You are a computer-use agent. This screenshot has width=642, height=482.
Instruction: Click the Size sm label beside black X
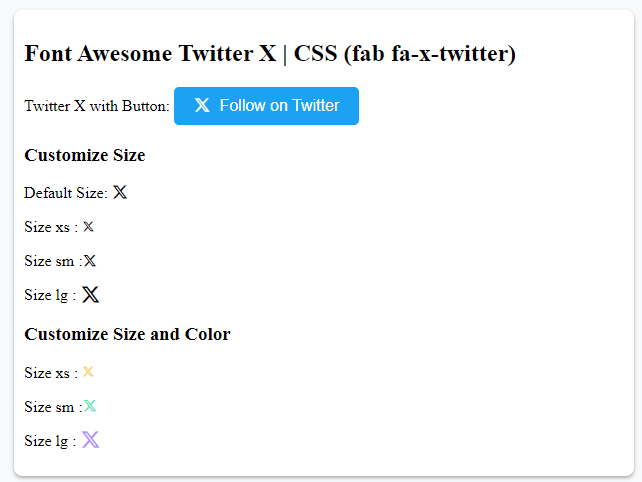click(52, 262)
